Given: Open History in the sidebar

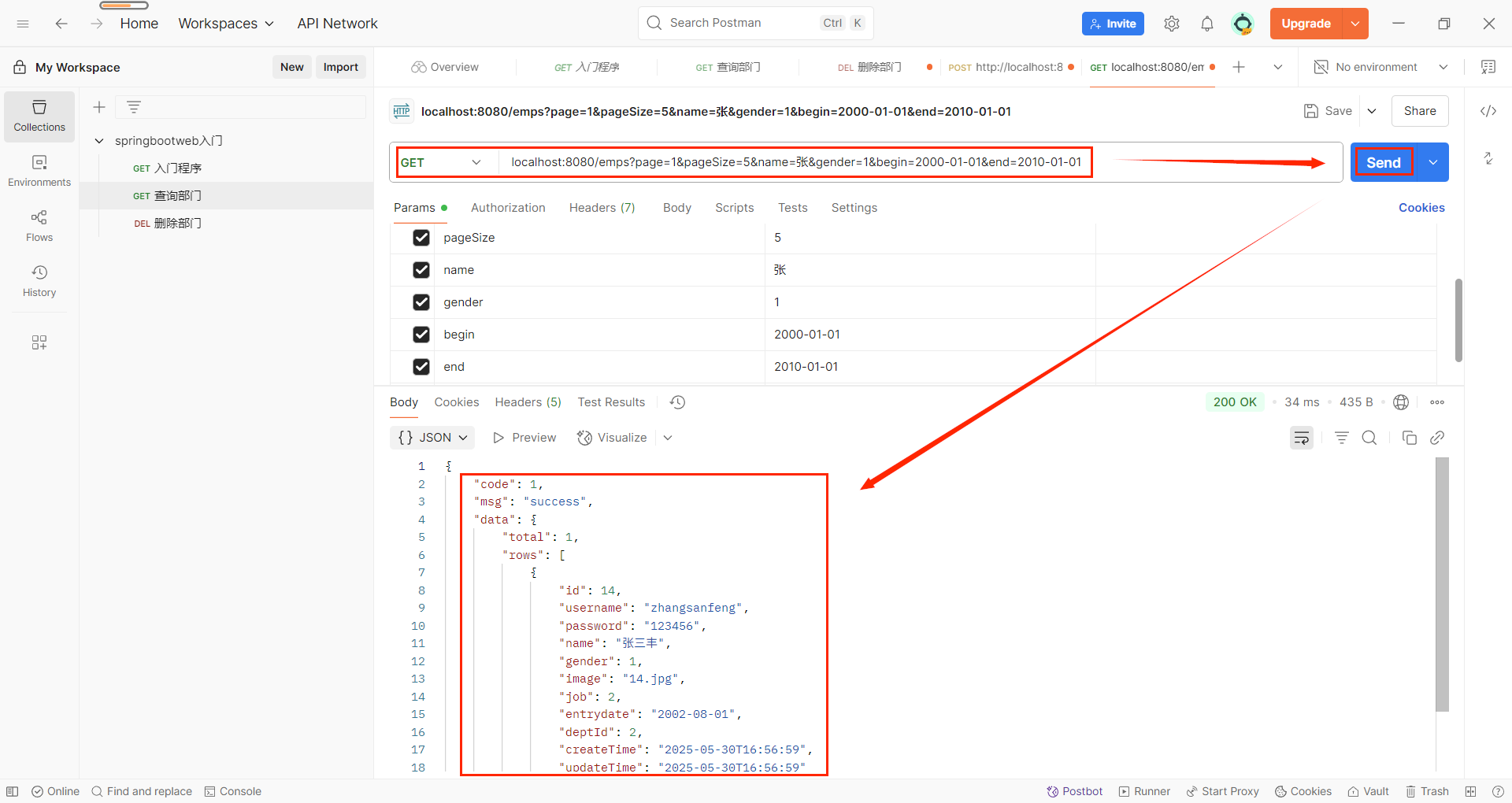Looking at the screenshot, I should (x=39, y=281).
